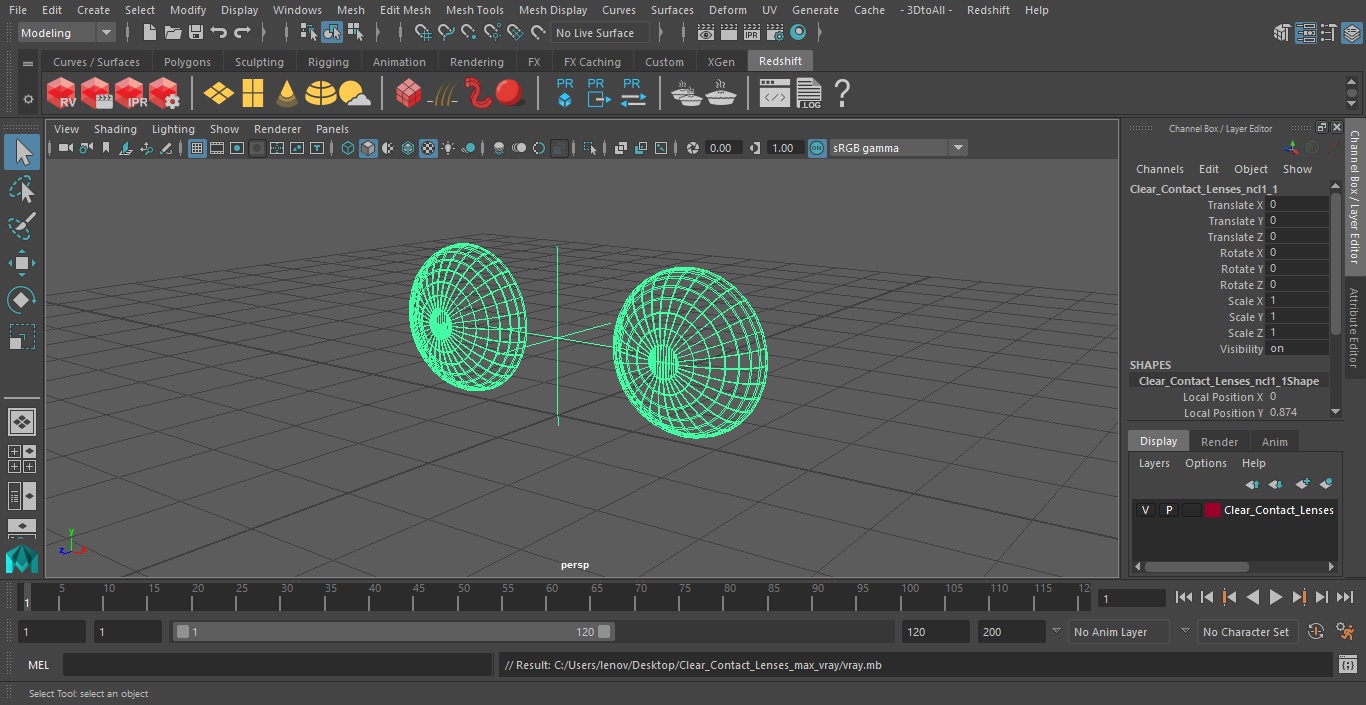This screenshot has width=1366, height=705.
Task: Open the sRGB gamma view transform dropdown
Action: click(x=897, y=148)
